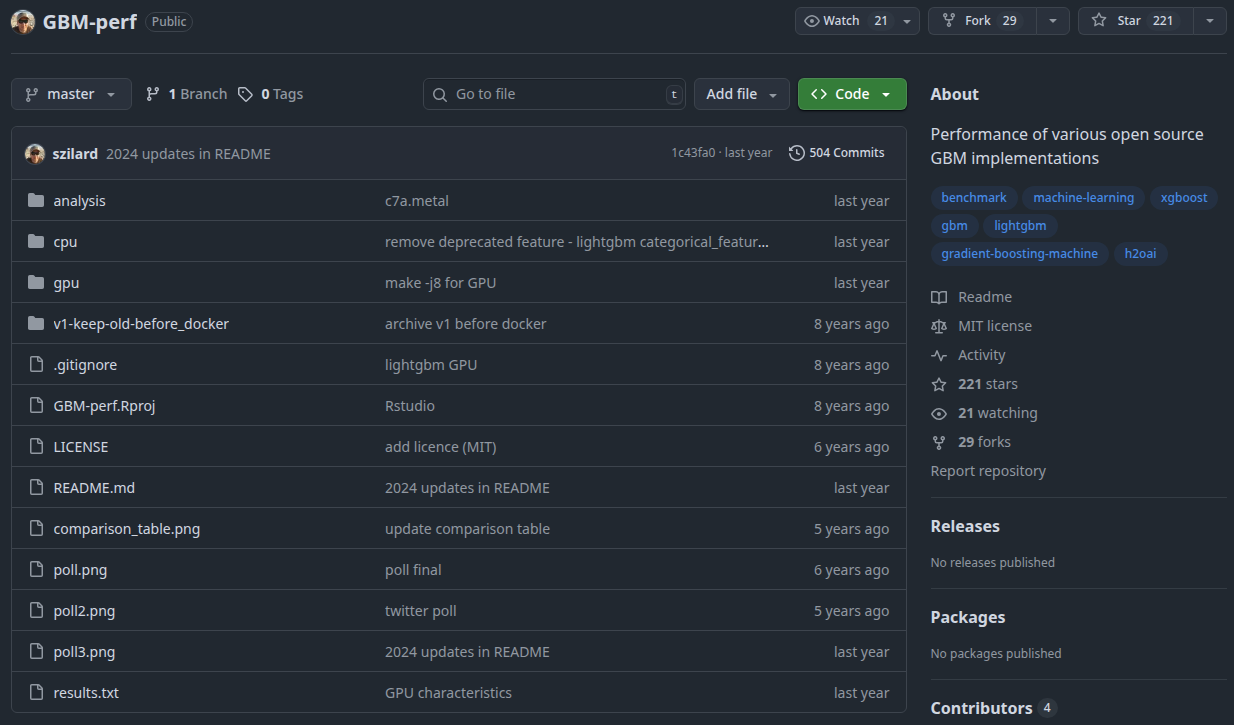This screenshot has width=1234, height=725.
Task: Open the README.md file
Action: (x=94, y=488)
